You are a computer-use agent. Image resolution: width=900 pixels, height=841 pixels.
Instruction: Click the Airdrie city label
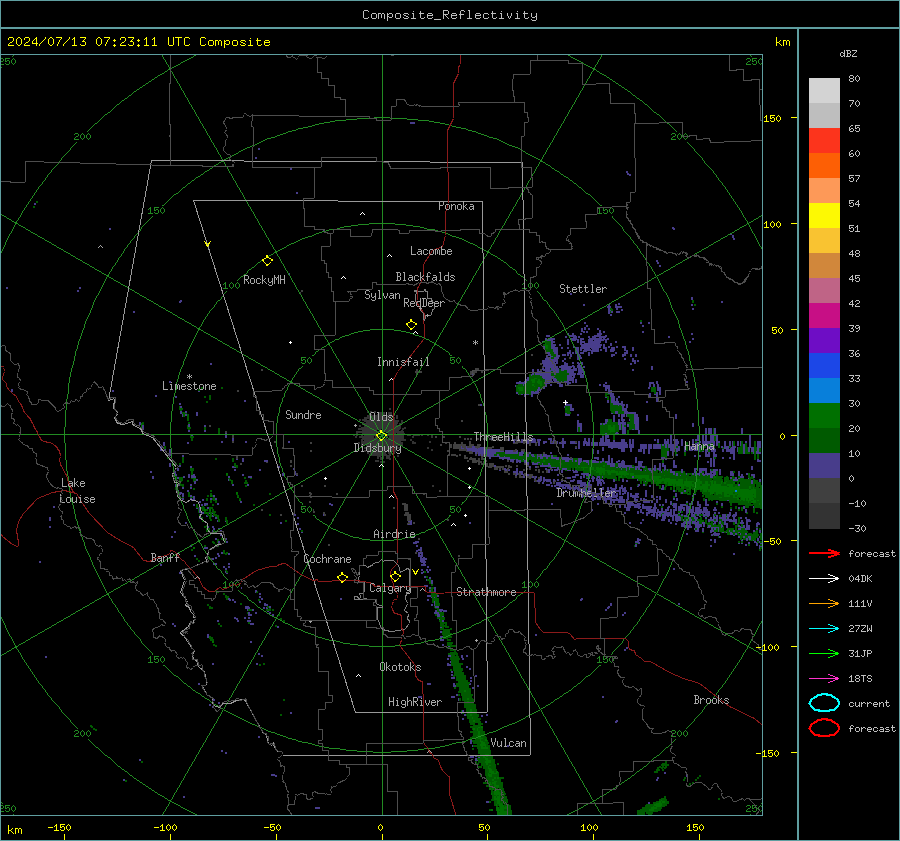pos(394,534)
